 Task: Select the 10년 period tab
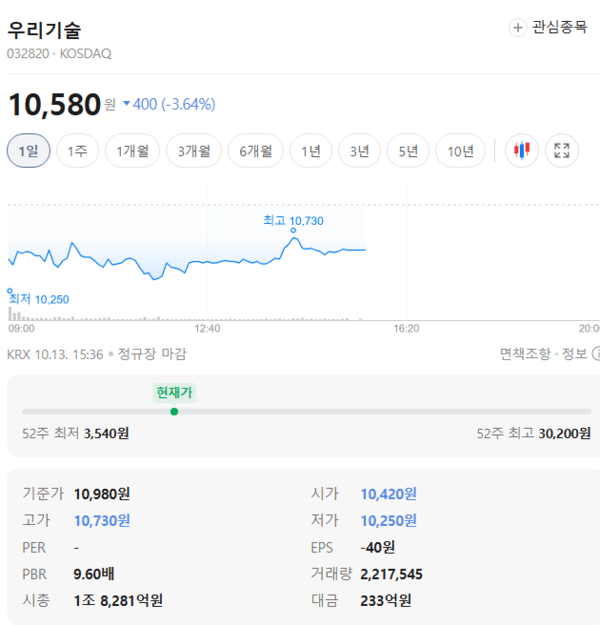(x=460, y=151)
